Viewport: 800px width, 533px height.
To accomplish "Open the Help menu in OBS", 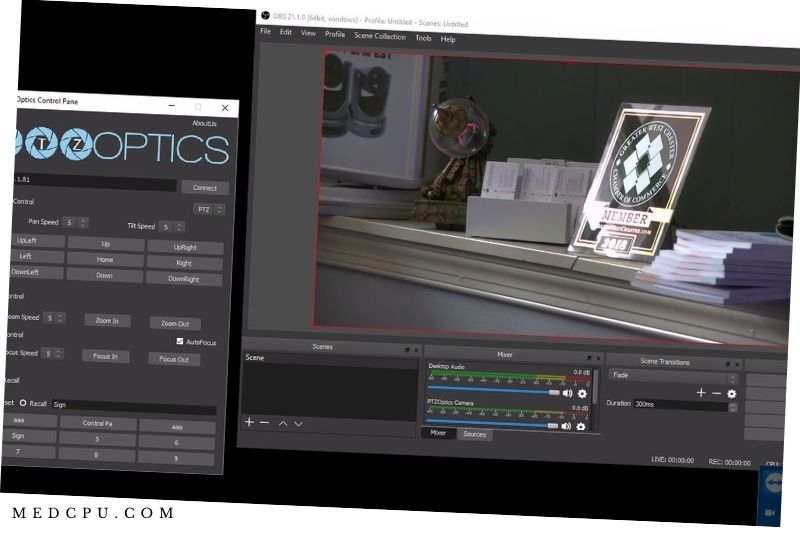I will [447, 39].
